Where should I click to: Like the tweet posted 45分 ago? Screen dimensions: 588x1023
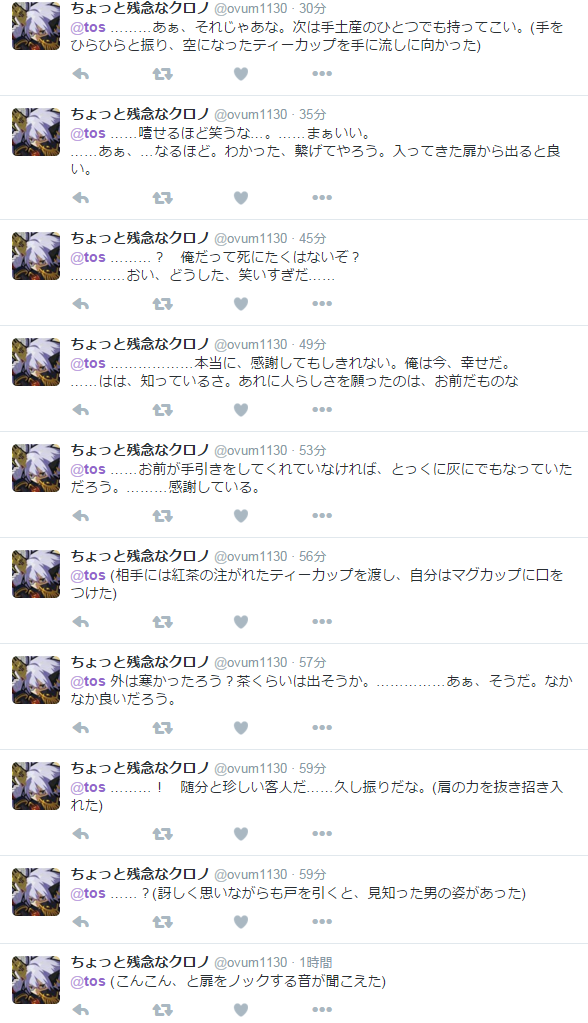click(241, 304)
